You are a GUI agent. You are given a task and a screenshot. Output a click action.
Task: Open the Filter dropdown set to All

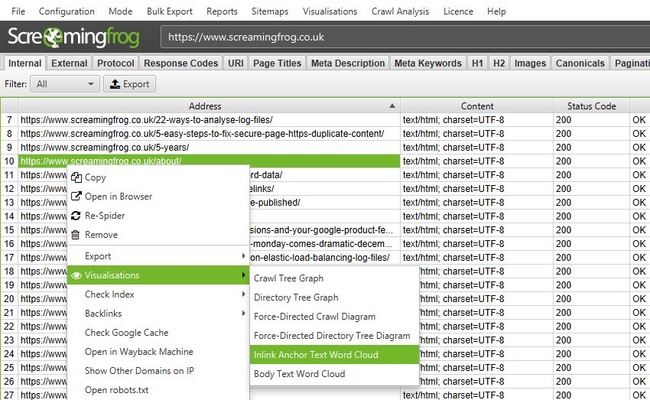coord(66,84)
